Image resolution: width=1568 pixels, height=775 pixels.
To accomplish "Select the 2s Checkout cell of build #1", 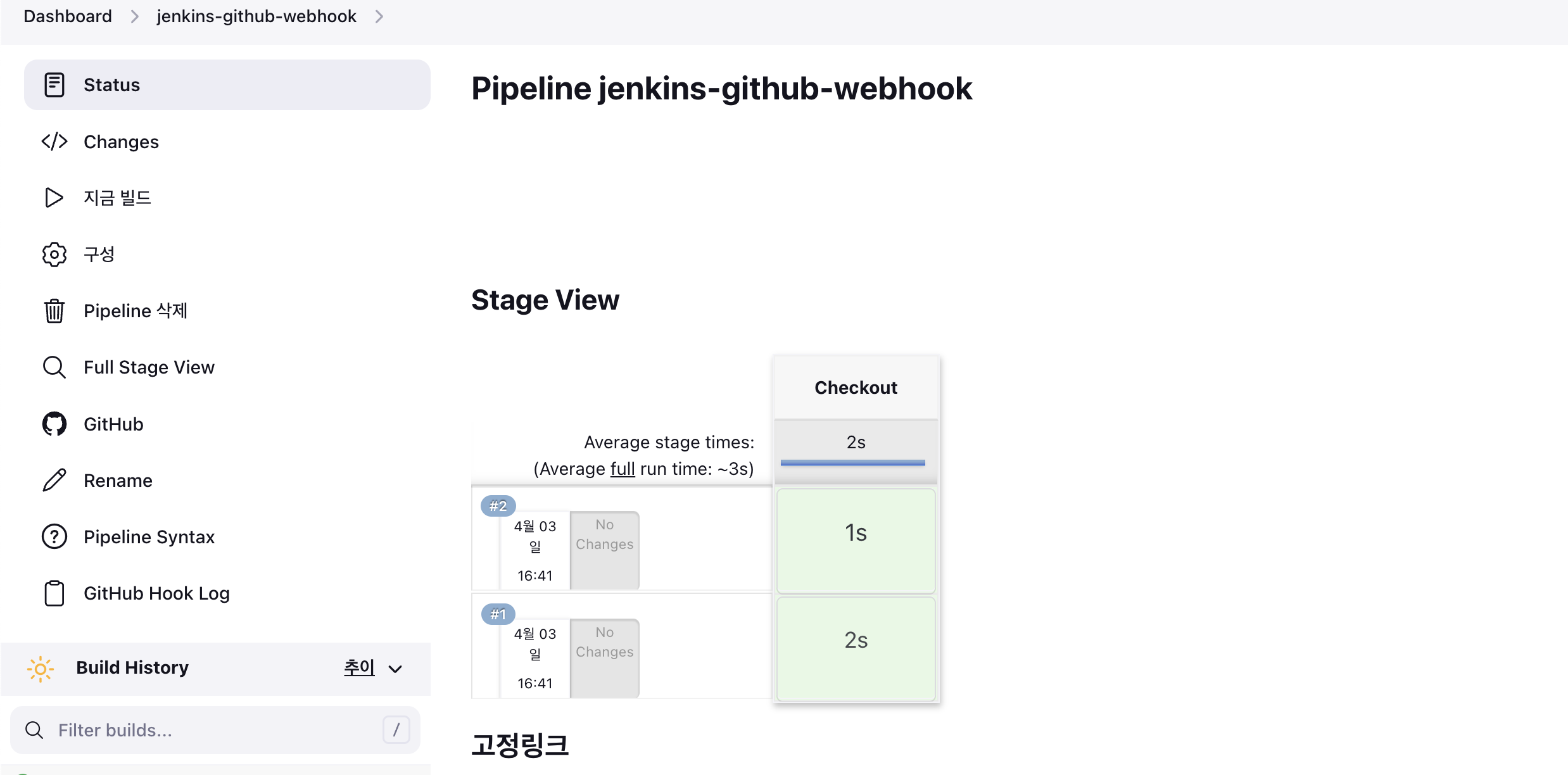I will click(856, 648).
